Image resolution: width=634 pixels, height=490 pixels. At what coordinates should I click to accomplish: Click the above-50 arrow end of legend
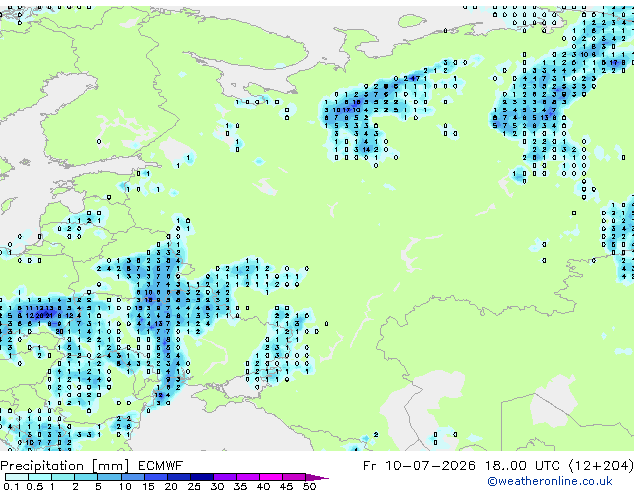317,477
